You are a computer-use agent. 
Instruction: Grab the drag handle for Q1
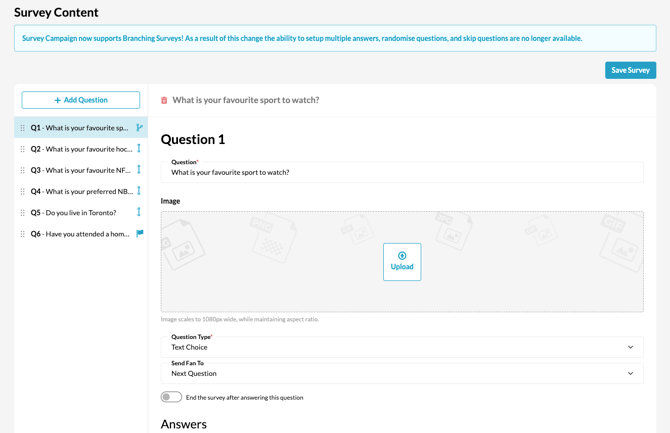[x=23, y=128]
